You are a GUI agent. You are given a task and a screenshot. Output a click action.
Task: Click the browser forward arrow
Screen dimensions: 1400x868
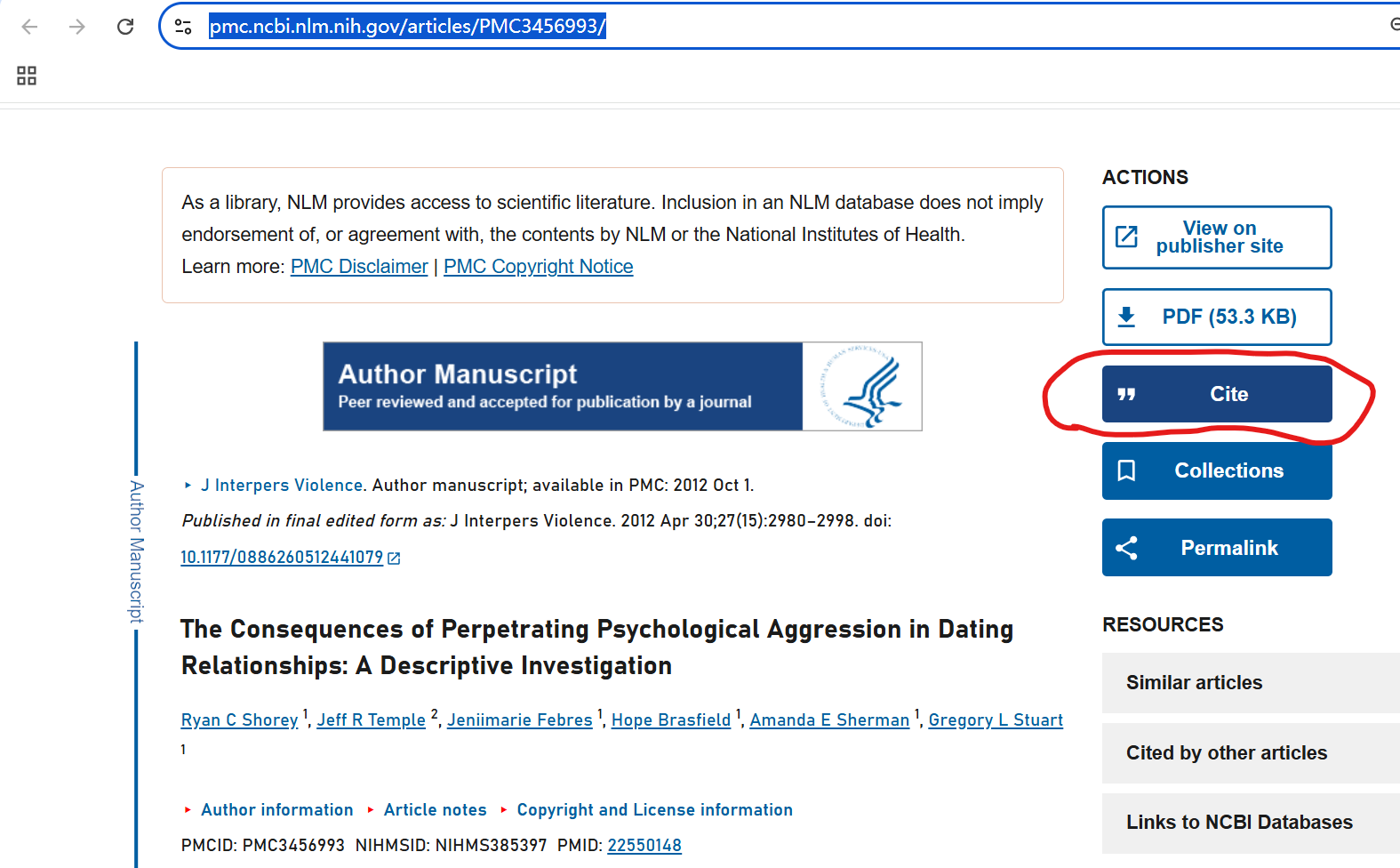pyautogui.click(x=77, y=27)
